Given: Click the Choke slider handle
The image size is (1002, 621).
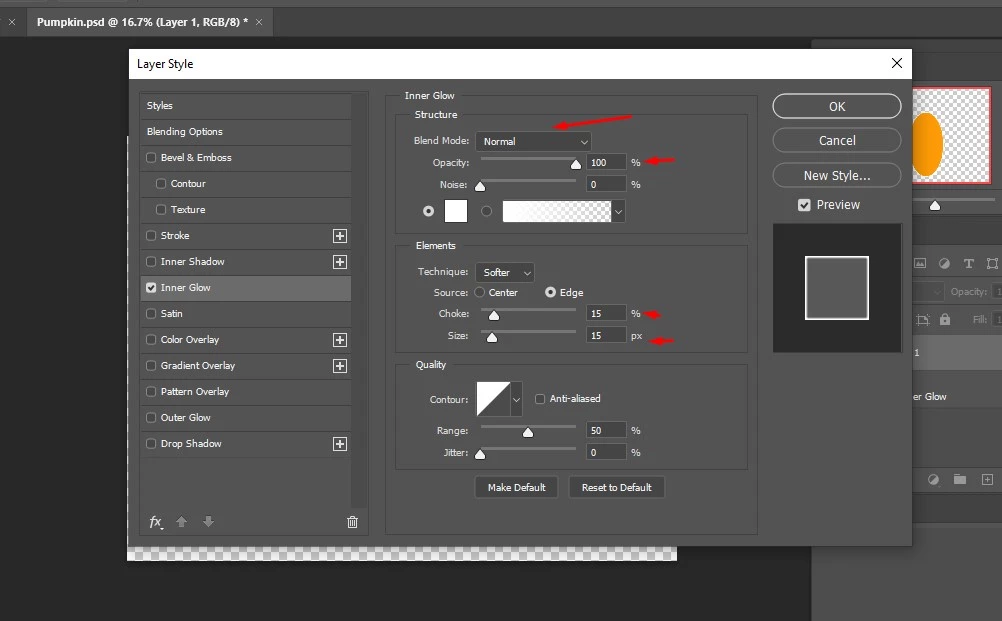Looking at the screenshot, I should (x=494, y=316).
